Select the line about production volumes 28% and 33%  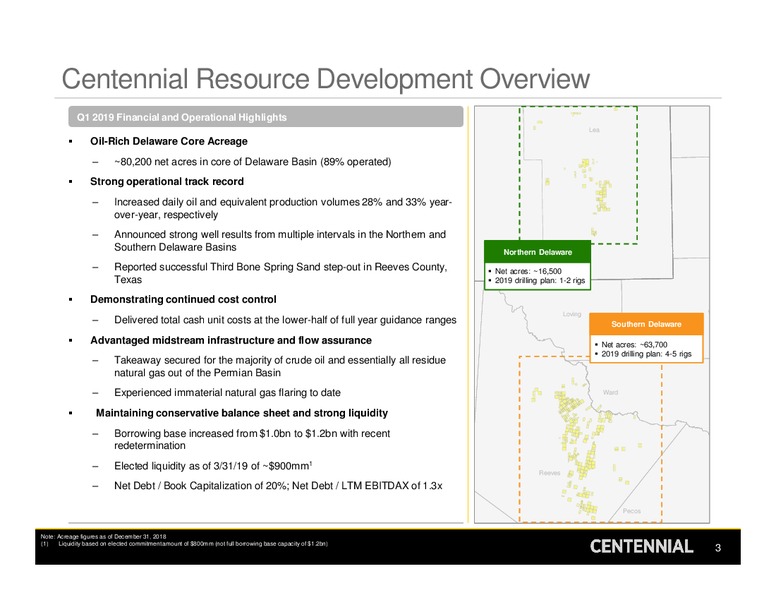283,208
